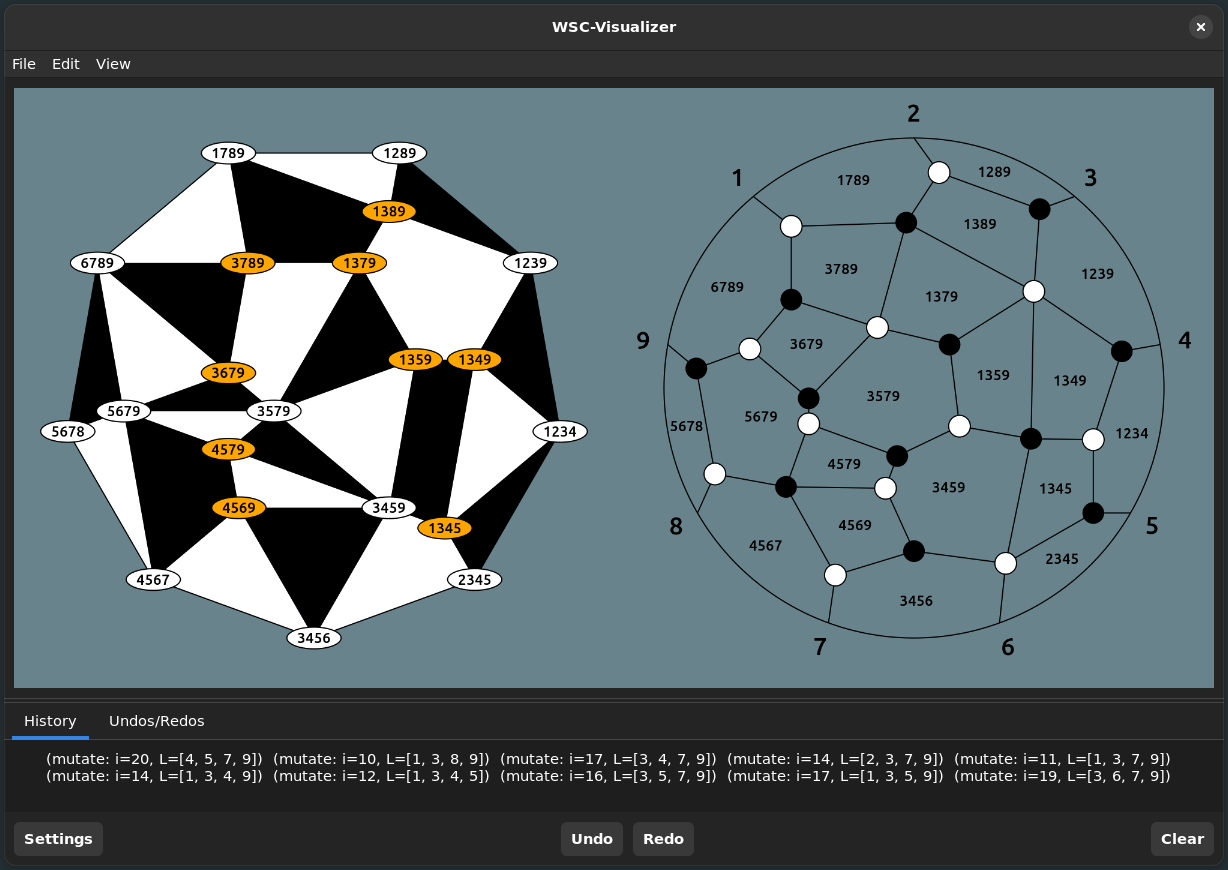Screen dimensions: 1228x870
Task: Select the History tab
Action: click(x=50, y=721)
